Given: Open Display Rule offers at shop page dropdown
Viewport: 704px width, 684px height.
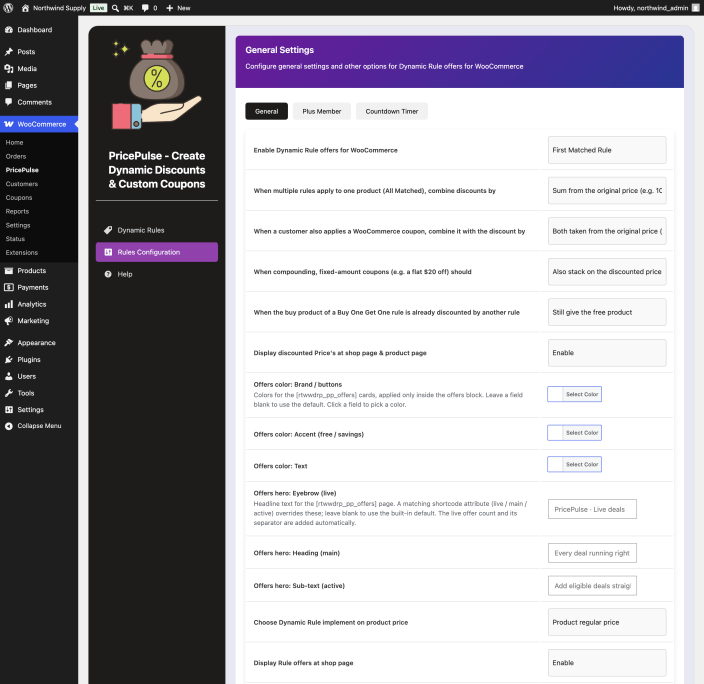Looking at the screenshot, I should 607,662.
